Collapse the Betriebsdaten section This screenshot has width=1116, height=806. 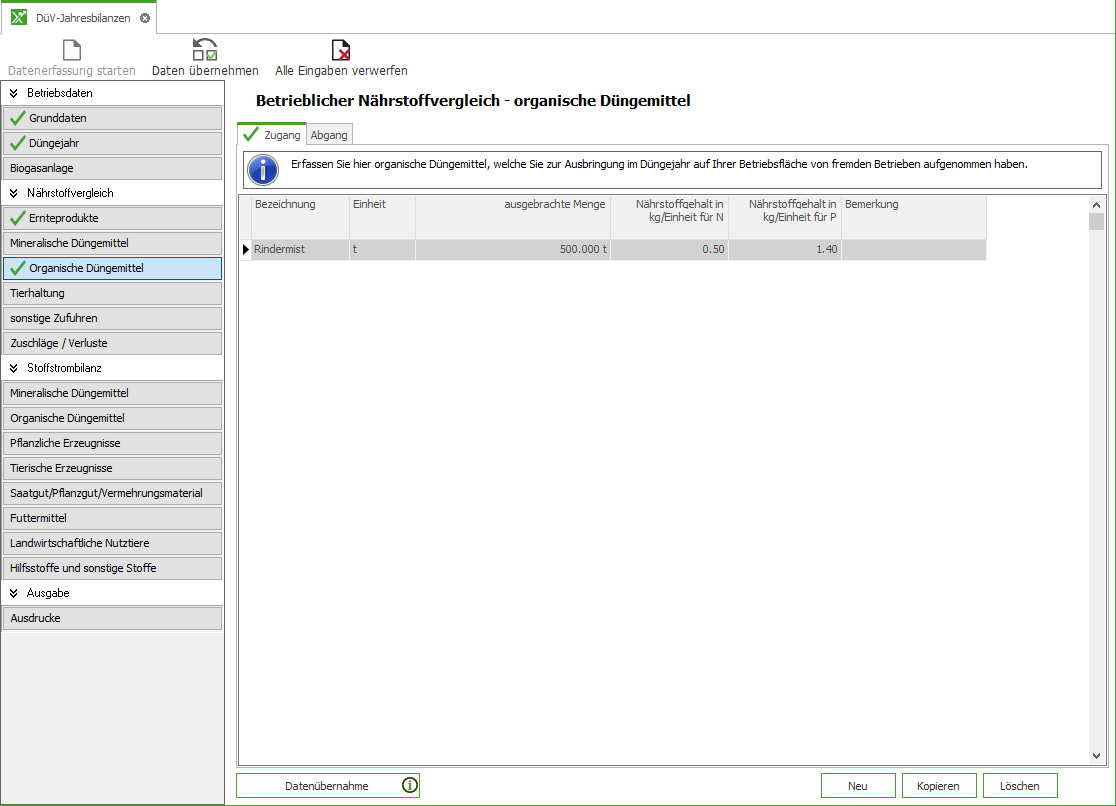tap(14, 93)
